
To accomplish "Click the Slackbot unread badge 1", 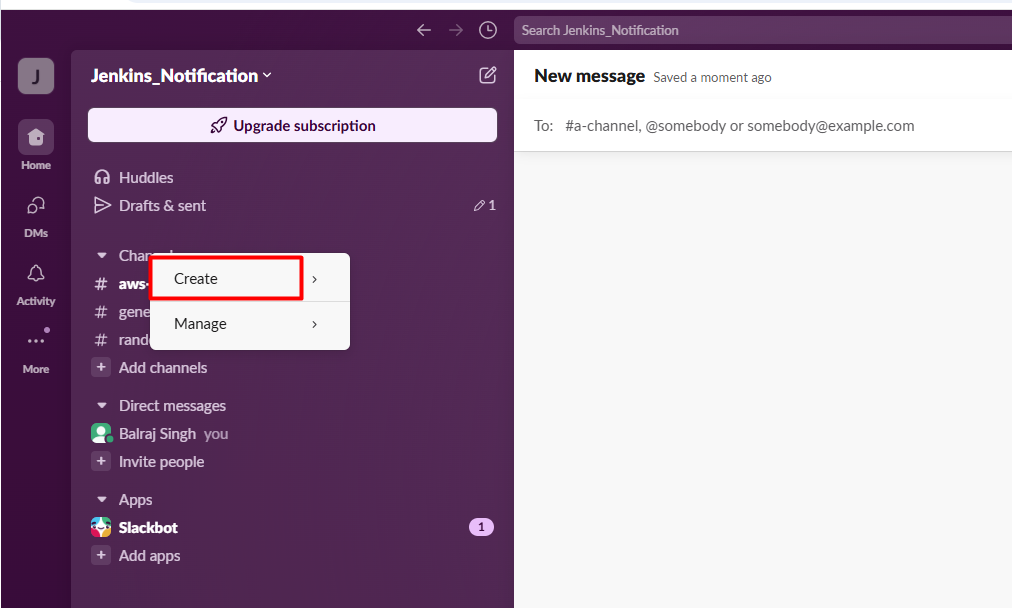I will (481, 527).
